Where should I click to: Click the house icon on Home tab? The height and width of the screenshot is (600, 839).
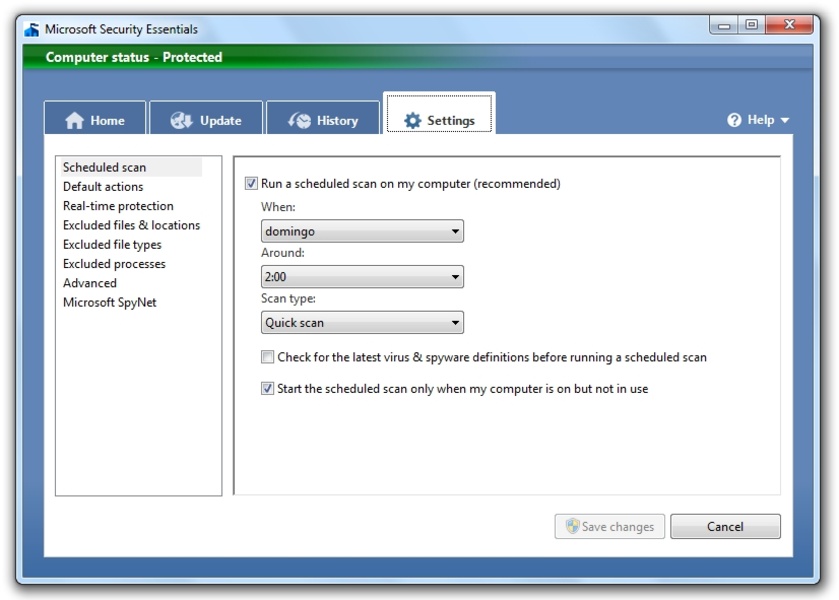point(74,120)
